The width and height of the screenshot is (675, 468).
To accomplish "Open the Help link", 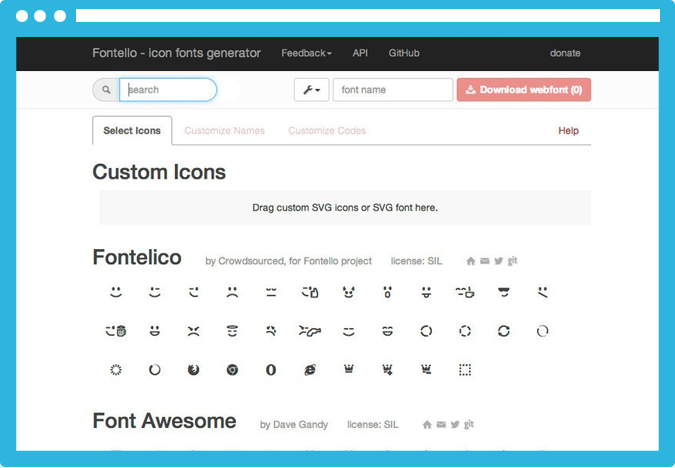I will 568,130.
